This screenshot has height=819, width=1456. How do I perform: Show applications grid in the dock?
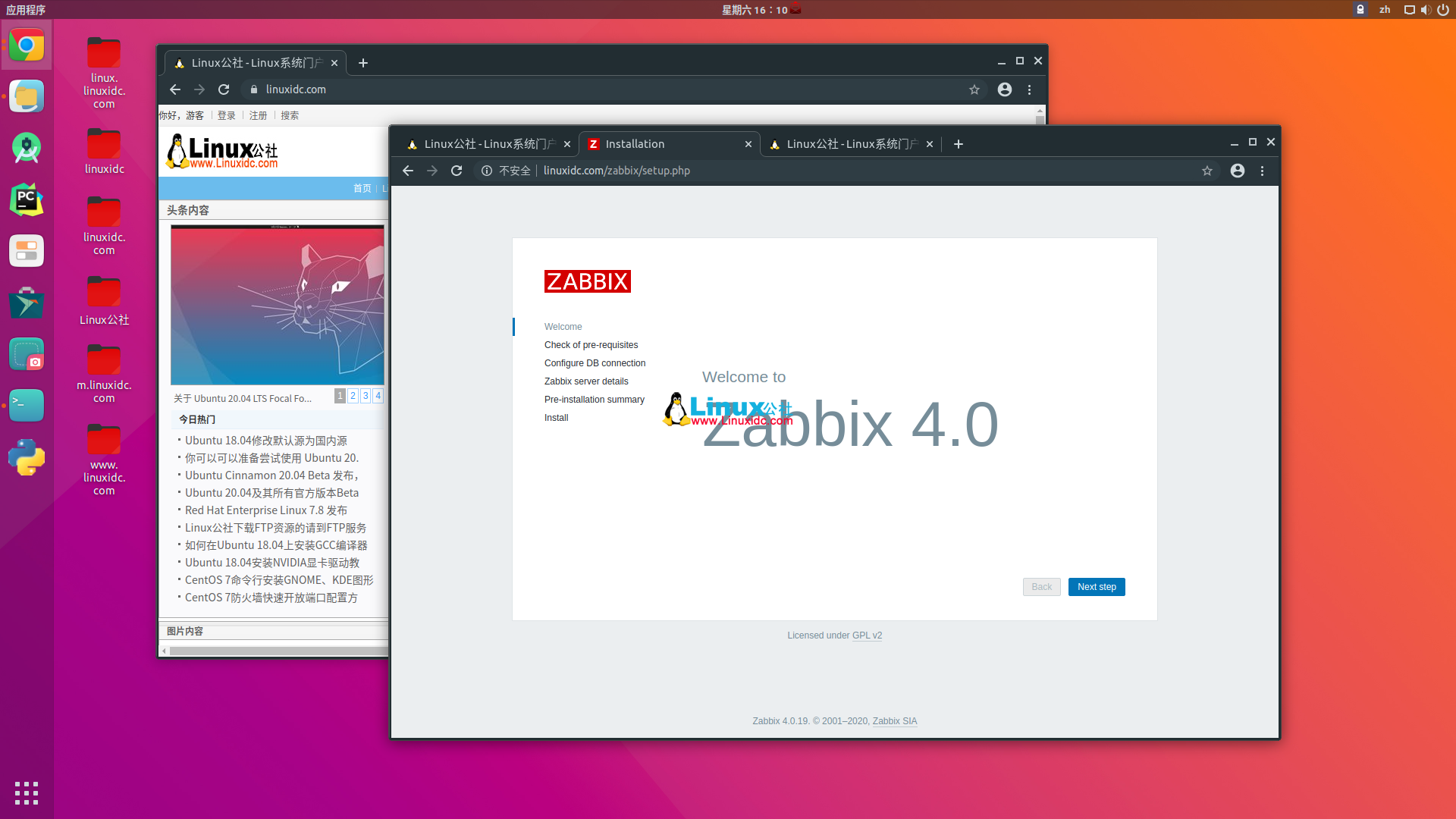point(27,793)
